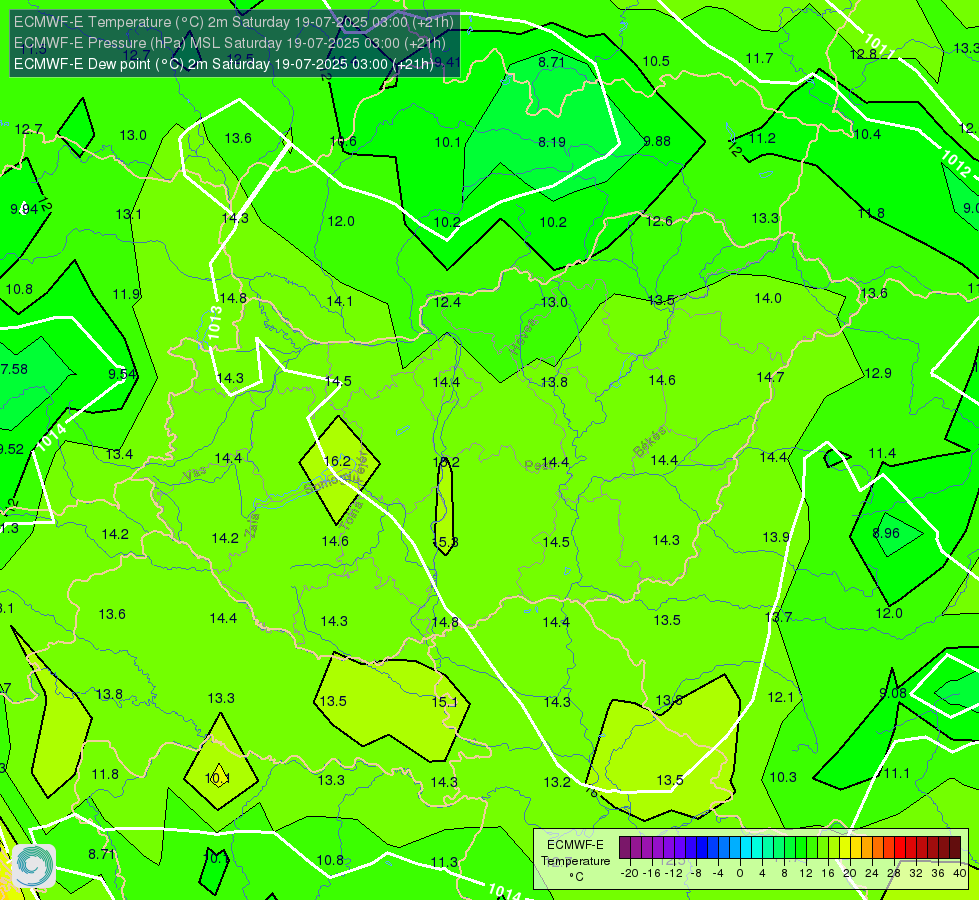979x900 pixels.
Task: Click the 8.96 temperature value
Action: tap(886, 533)
